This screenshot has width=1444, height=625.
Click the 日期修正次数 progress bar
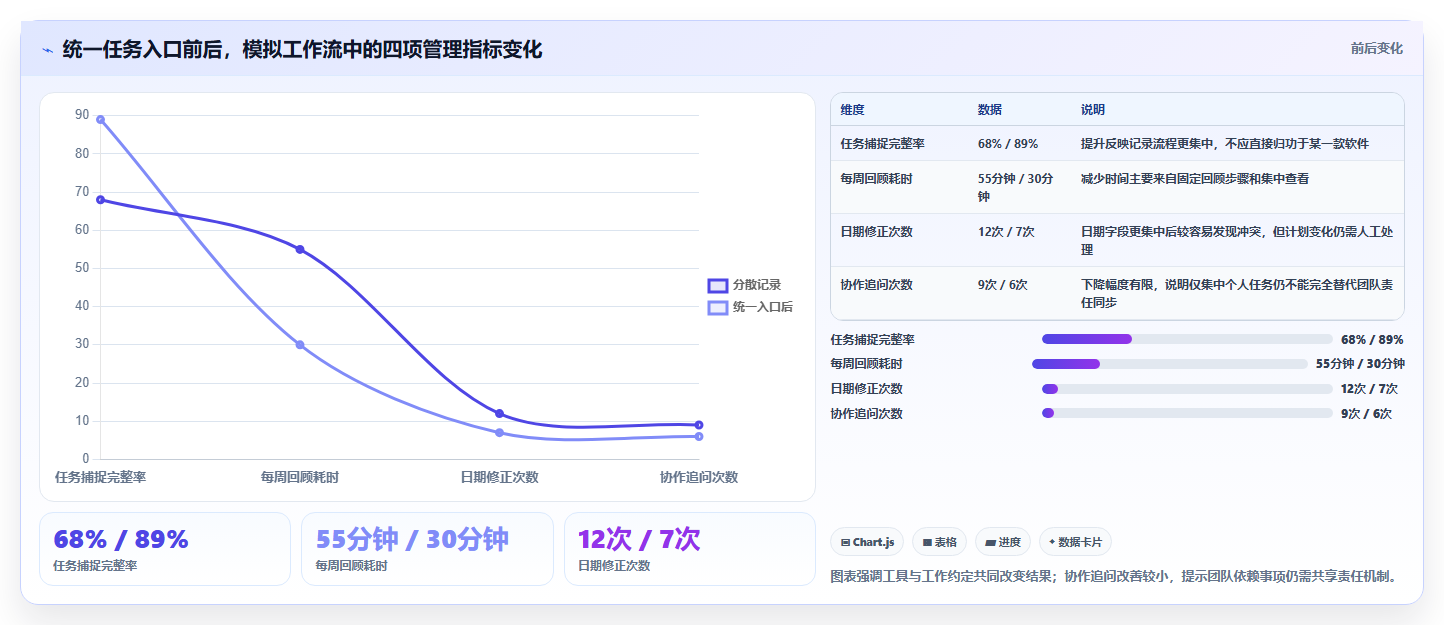[1187, 389]
